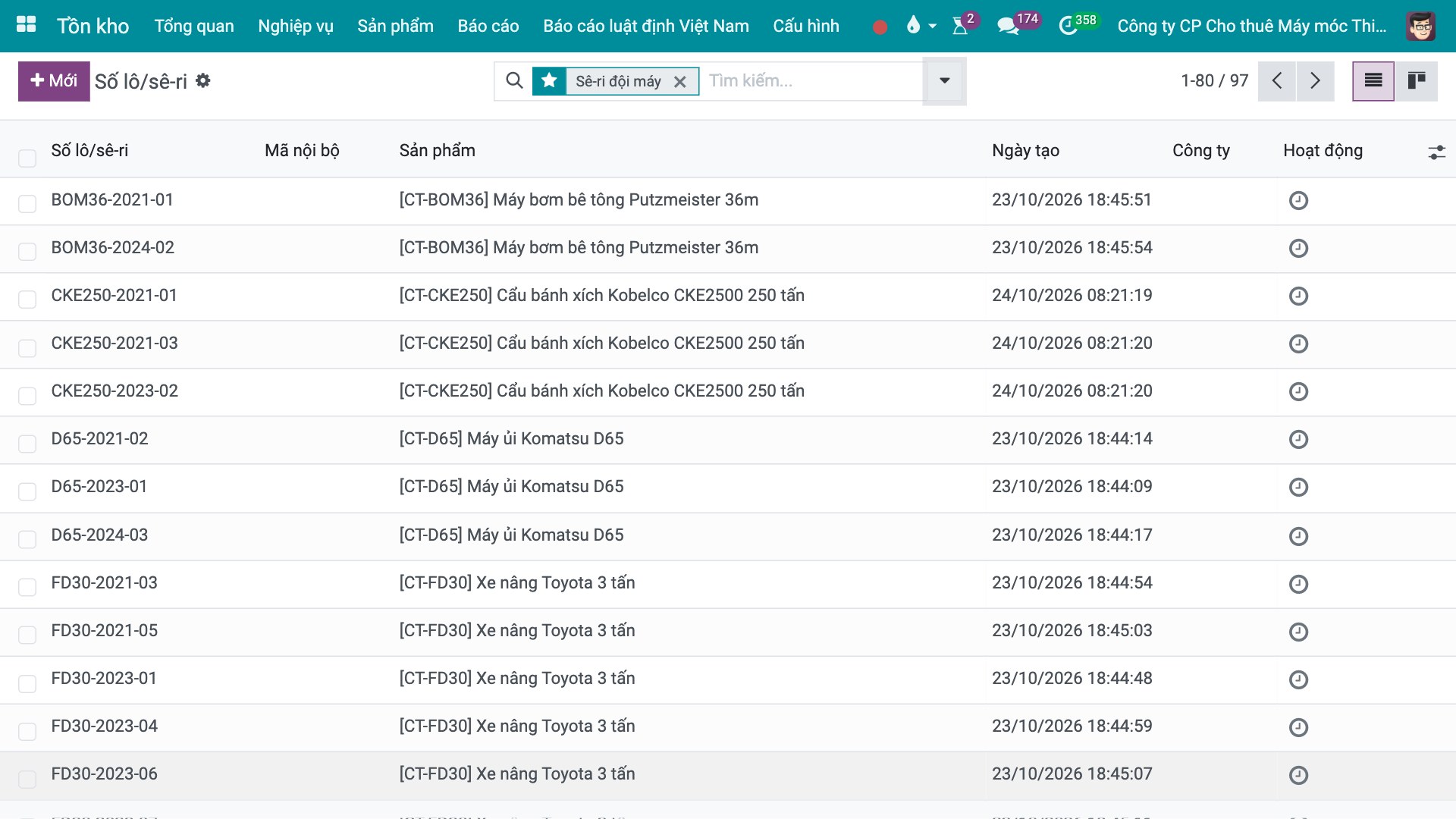Switch to list view
This screenshot has width=1456, height=819.
pos(1373,80)
